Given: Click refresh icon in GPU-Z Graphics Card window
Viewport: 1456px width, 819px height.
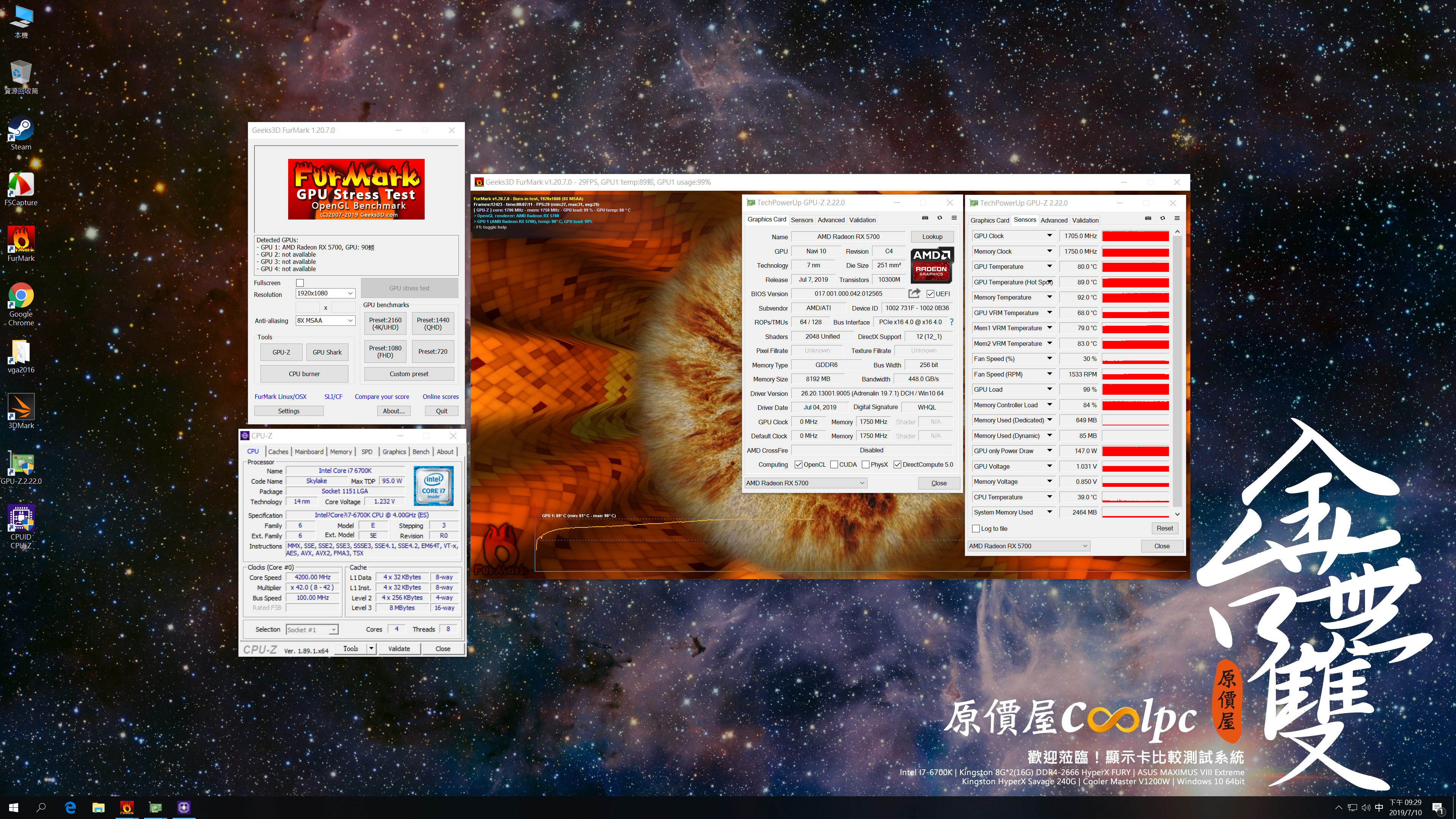Looking at the screenshot, I should tap(940, 218).
